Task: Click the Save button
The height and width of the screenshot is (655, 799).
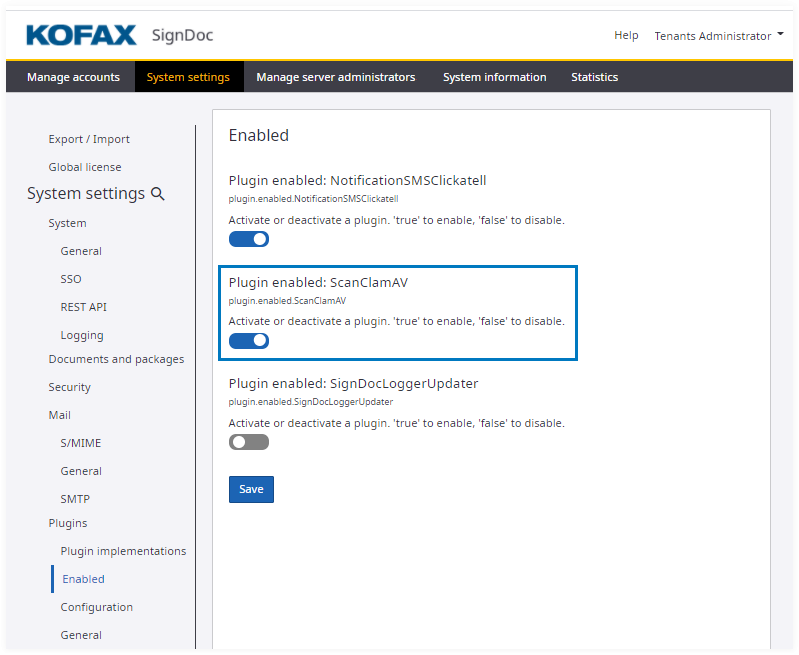Action: tap(251, 489)
